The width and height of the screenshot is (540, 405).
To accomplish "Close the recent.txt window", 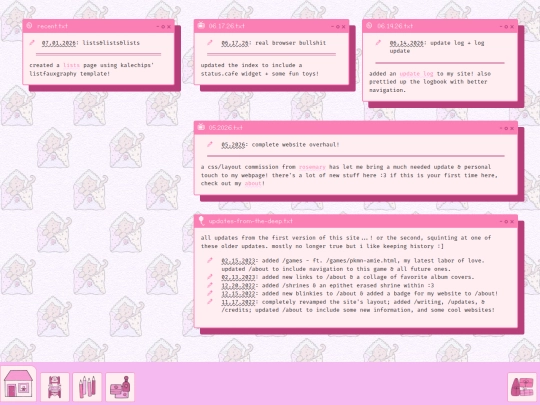I will click(x=169, y=27).
